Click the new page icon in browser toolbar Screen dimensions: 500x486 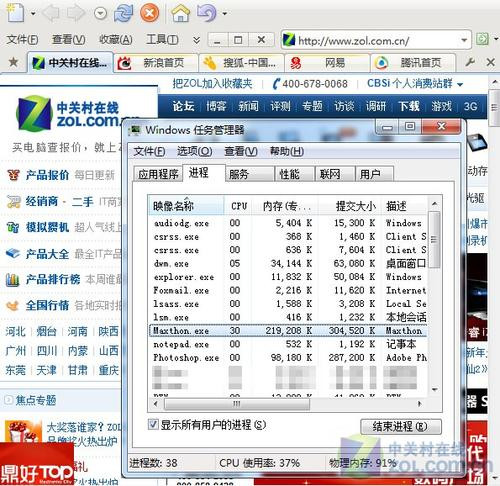(x=16, y=13)
